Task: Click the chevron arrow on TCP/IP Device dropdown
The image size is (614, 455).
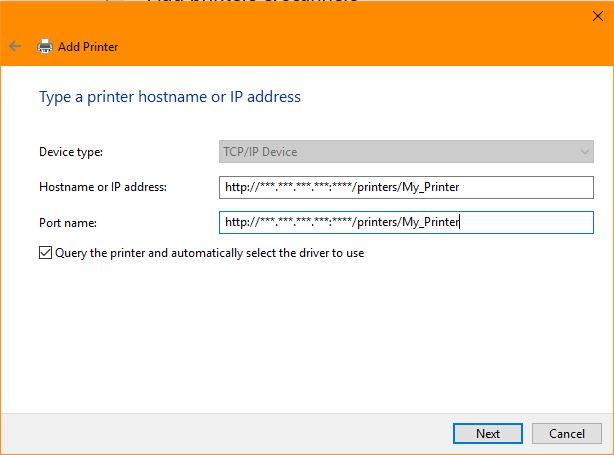Action: coord(585,152)
